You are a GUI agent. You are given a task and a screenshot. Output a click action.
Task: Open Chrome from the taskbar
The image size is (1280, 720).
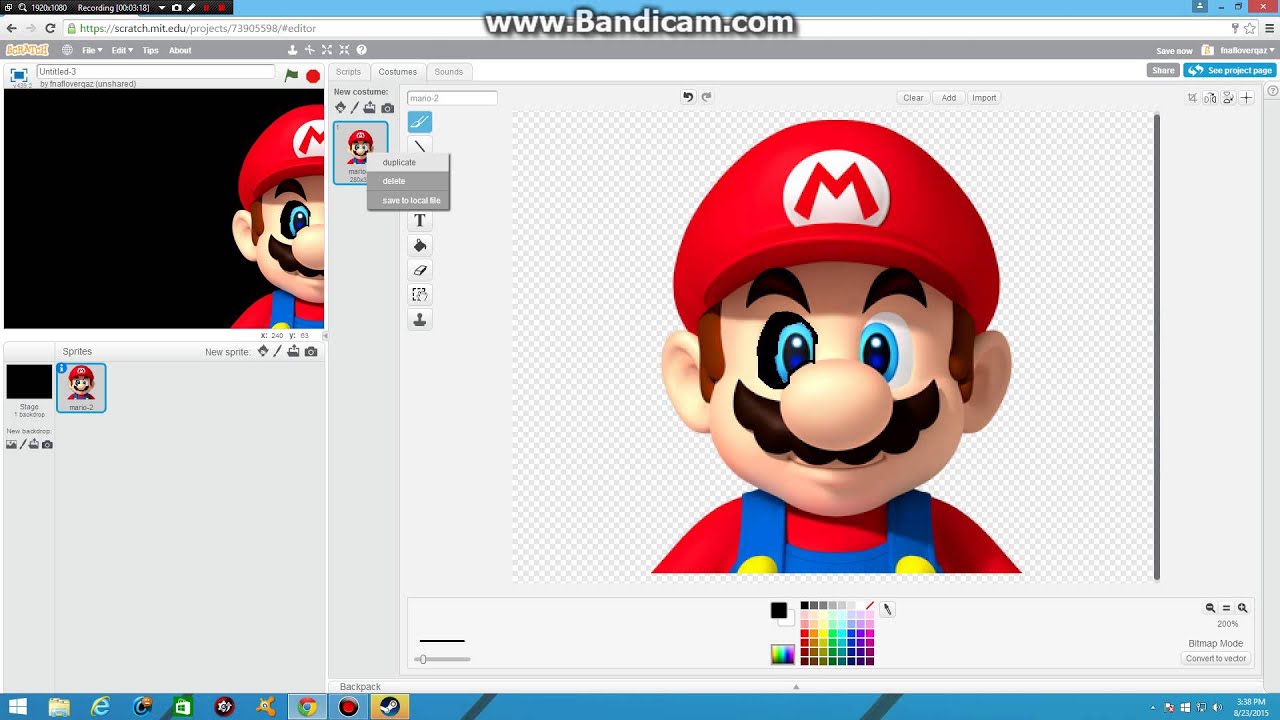[307, 707]
